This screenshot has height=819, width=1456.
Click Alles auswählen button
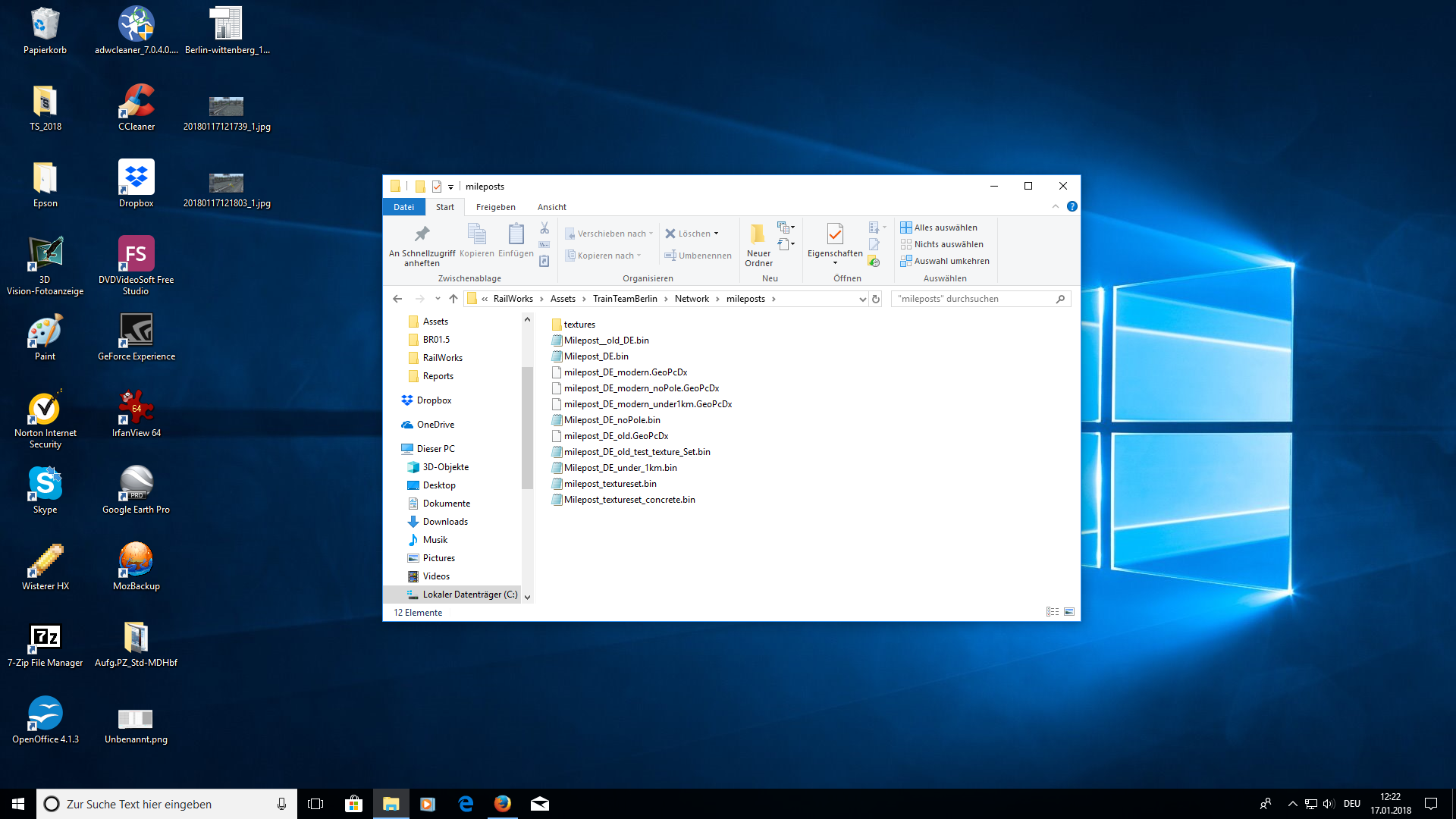click(939, 227)
